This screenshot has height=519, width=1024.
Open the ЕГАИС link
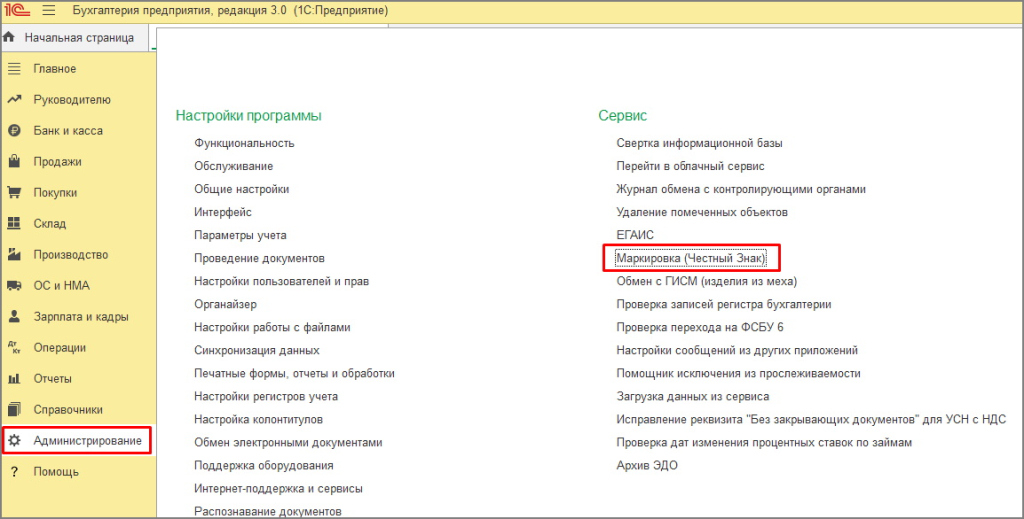click(635, 235)
